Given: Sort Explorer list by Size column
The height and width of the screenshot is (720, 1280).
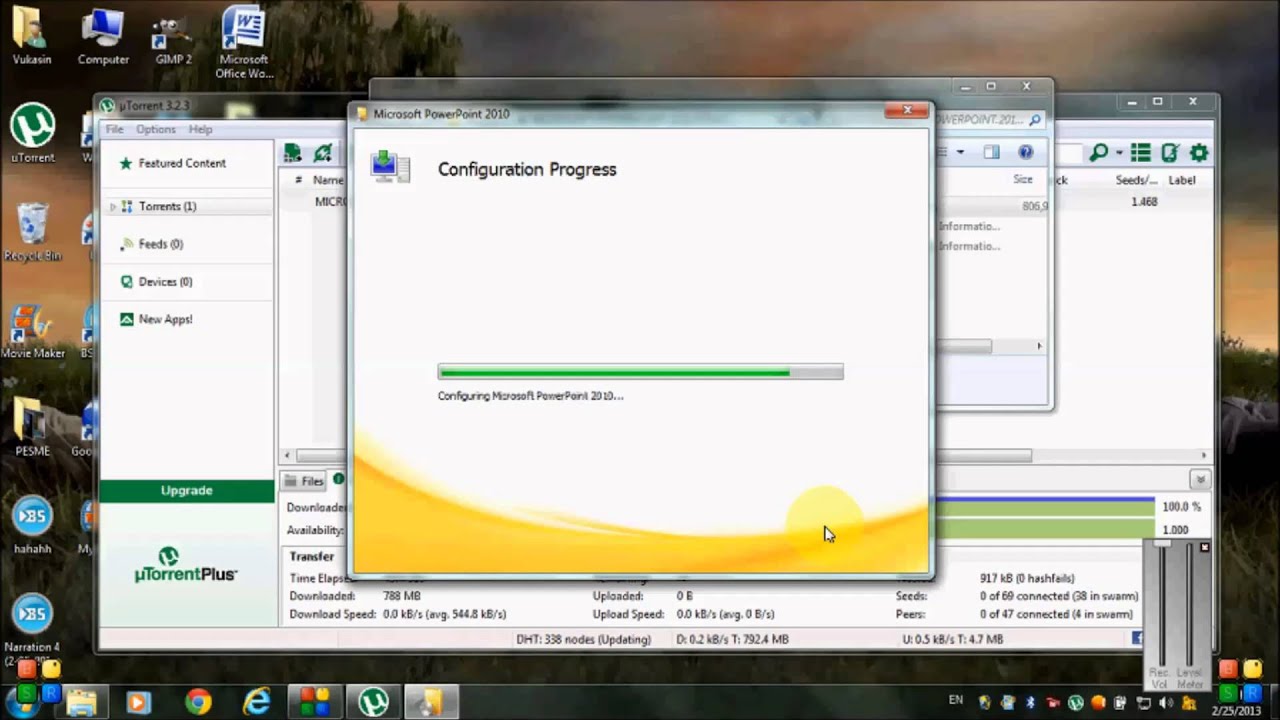Looking at the screenshot, I should pyautogui.click(x=1023, y=180).
